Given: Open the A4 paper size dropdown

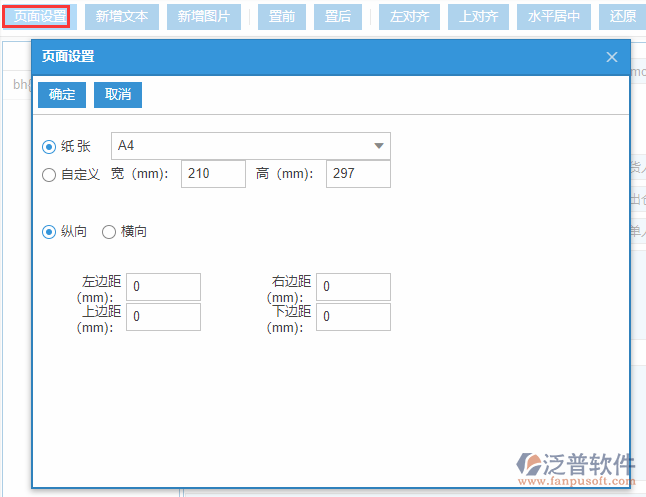Looking at the screenshot, I should coord(250,146).
